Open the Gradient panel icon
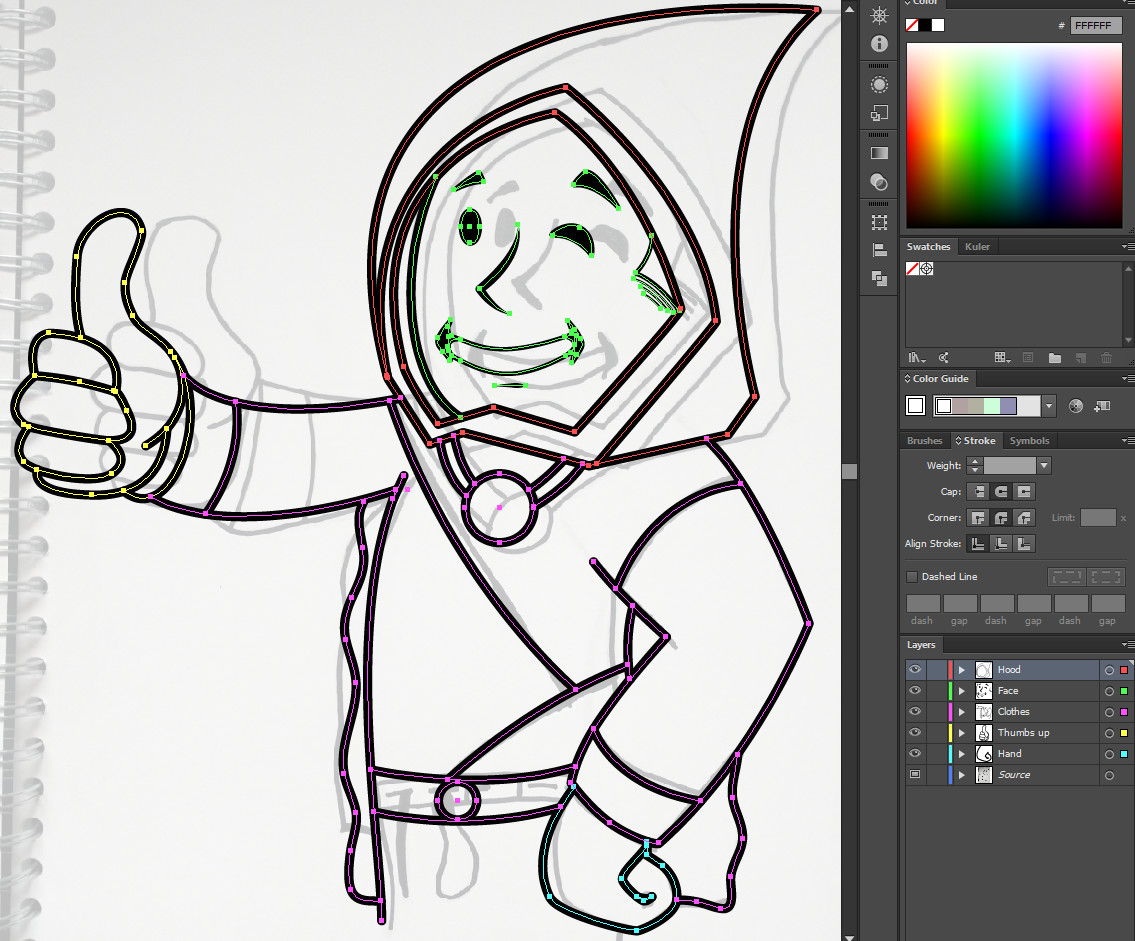Image resolution: width=1135 pixels, height=941 pixels. [x=878, y=152]
